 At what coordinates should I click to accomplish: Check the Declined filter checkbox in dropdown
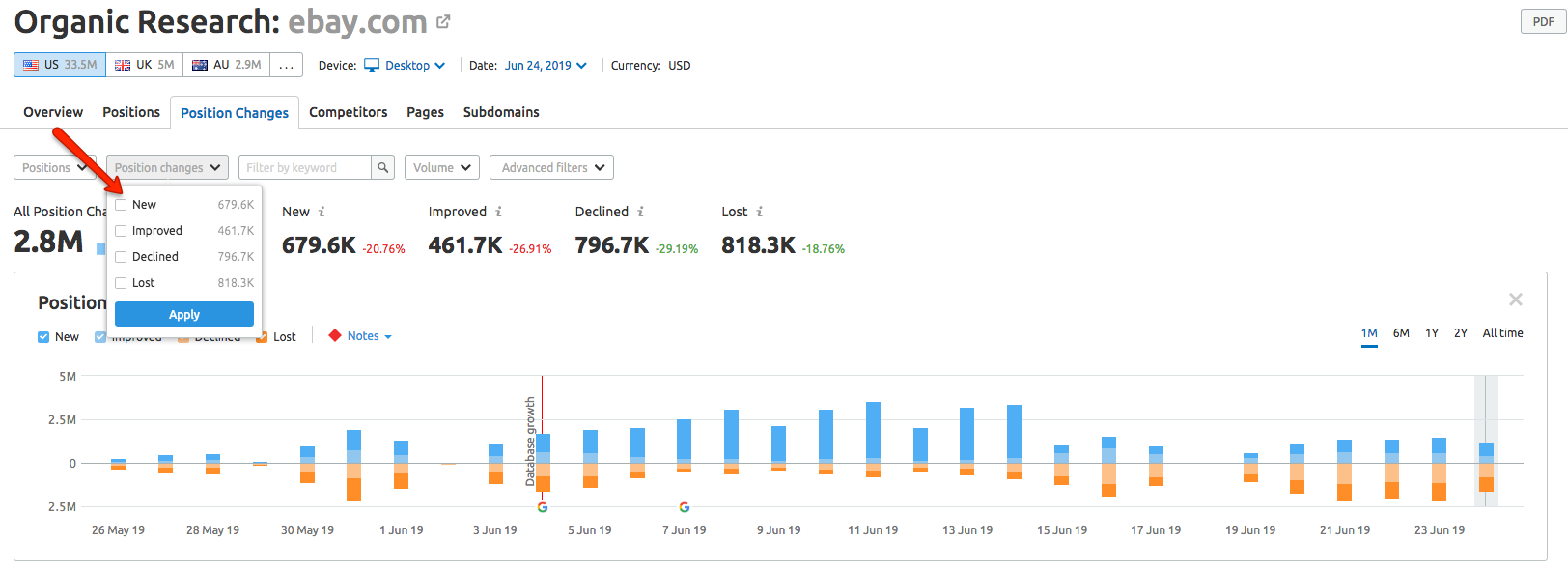click(x=121, y=257)
